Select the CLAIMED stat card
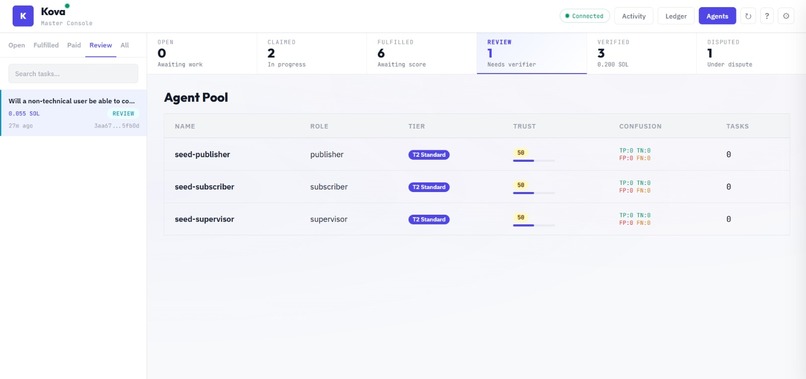The image size is (806, 379). pyautogui.click(x=312, y=53)
